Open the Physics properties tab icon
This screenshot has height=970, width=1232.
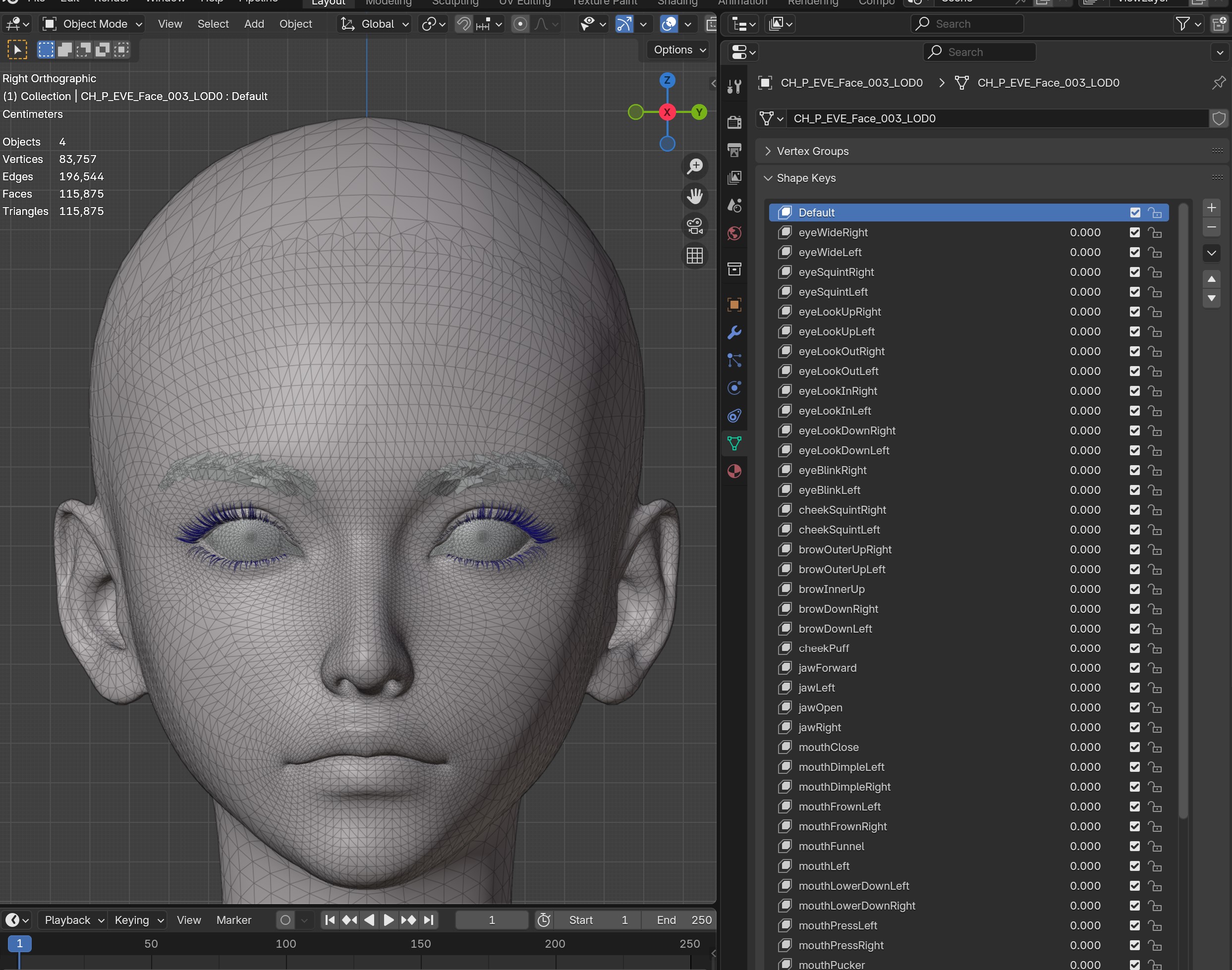pyautogui.click(x=734, y=388)
